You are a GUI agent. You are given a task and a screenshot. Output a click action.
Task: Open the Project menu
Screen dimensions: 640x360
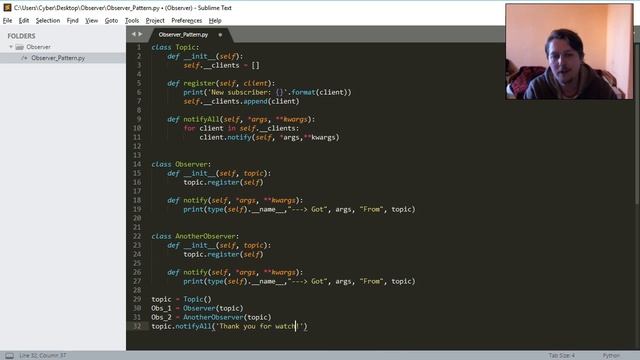[155, 20]
